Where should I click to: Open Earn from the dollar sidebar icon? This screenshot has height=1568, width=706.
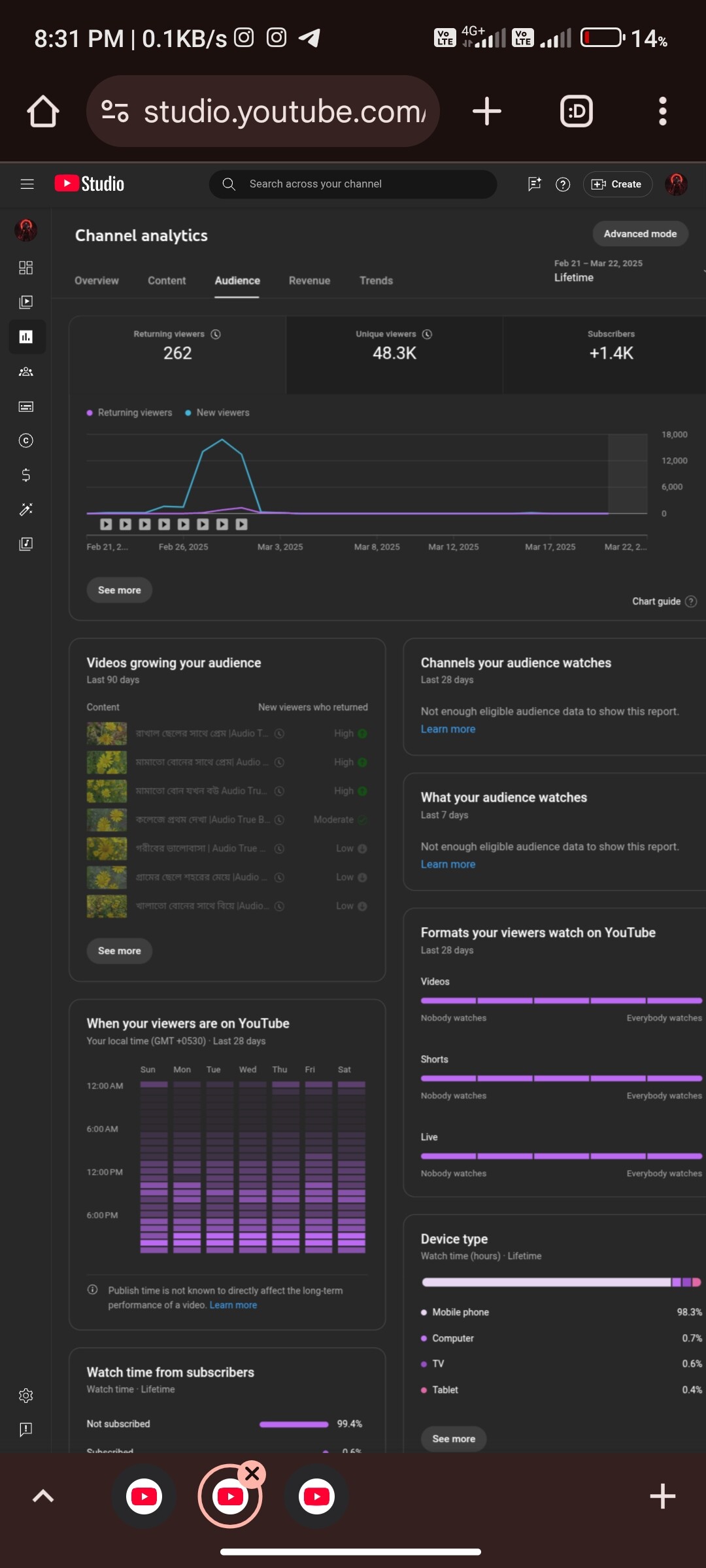26,475
